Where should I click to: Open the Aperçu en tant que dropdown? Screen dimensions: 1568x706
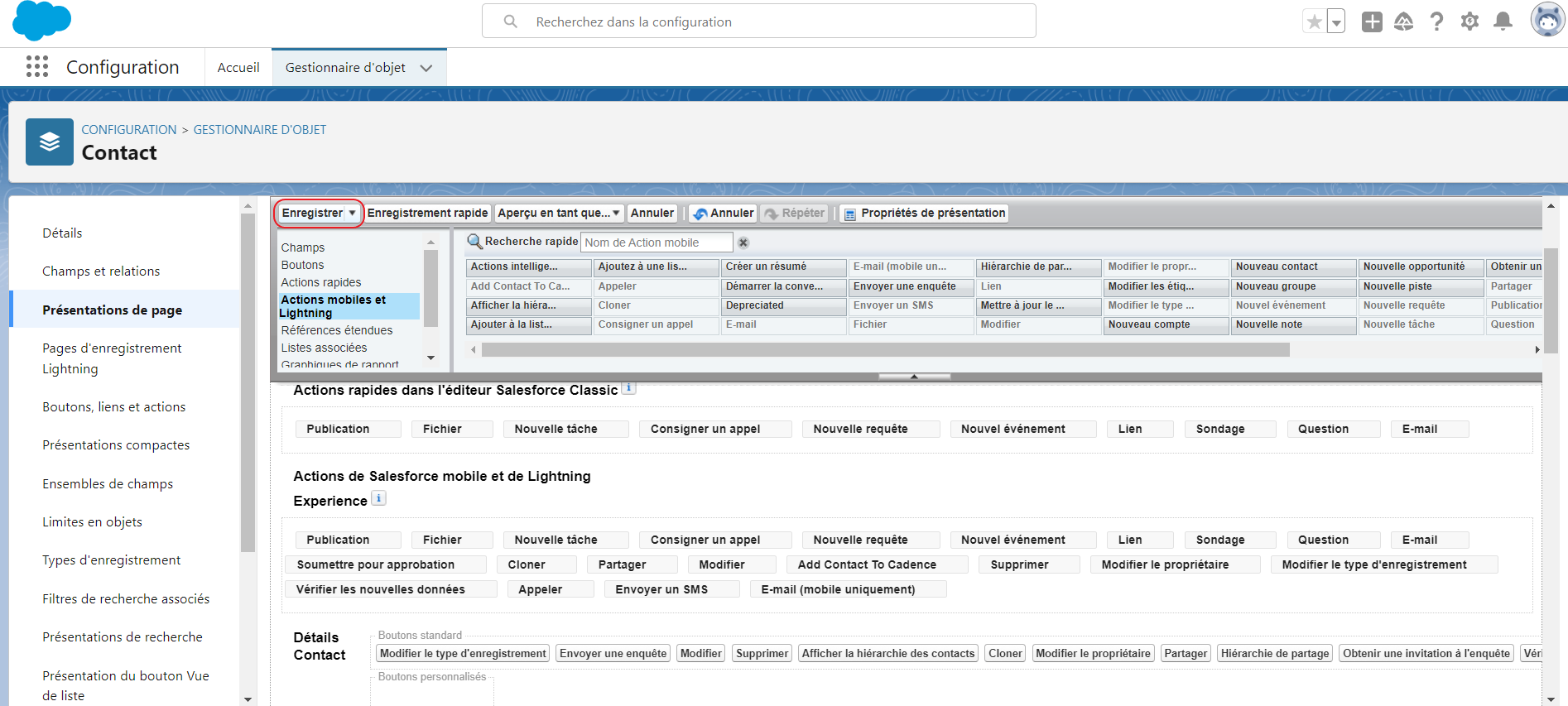(x=559, y=214)
